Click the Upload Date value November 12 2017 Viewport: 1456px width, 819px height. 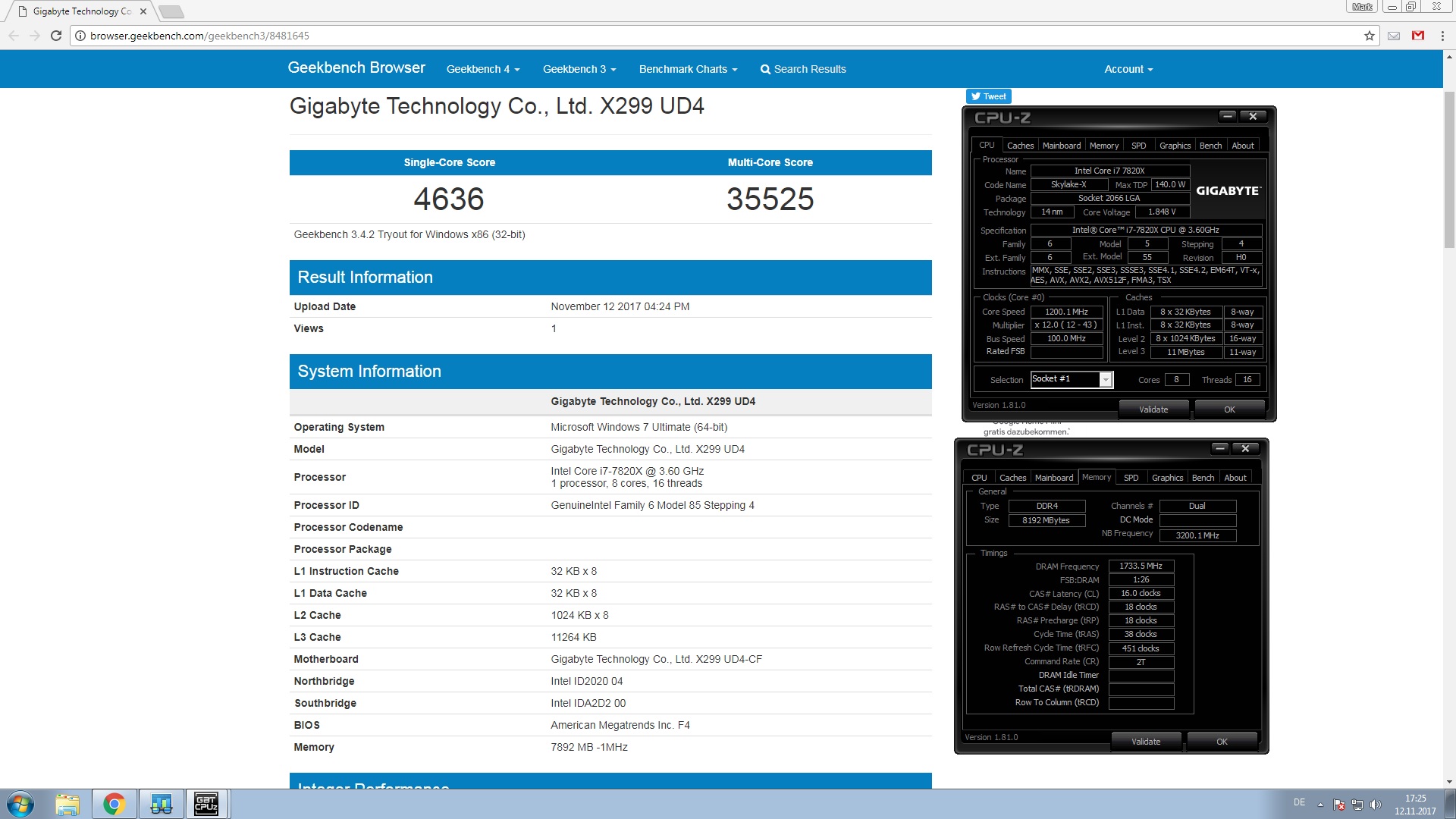620,306
